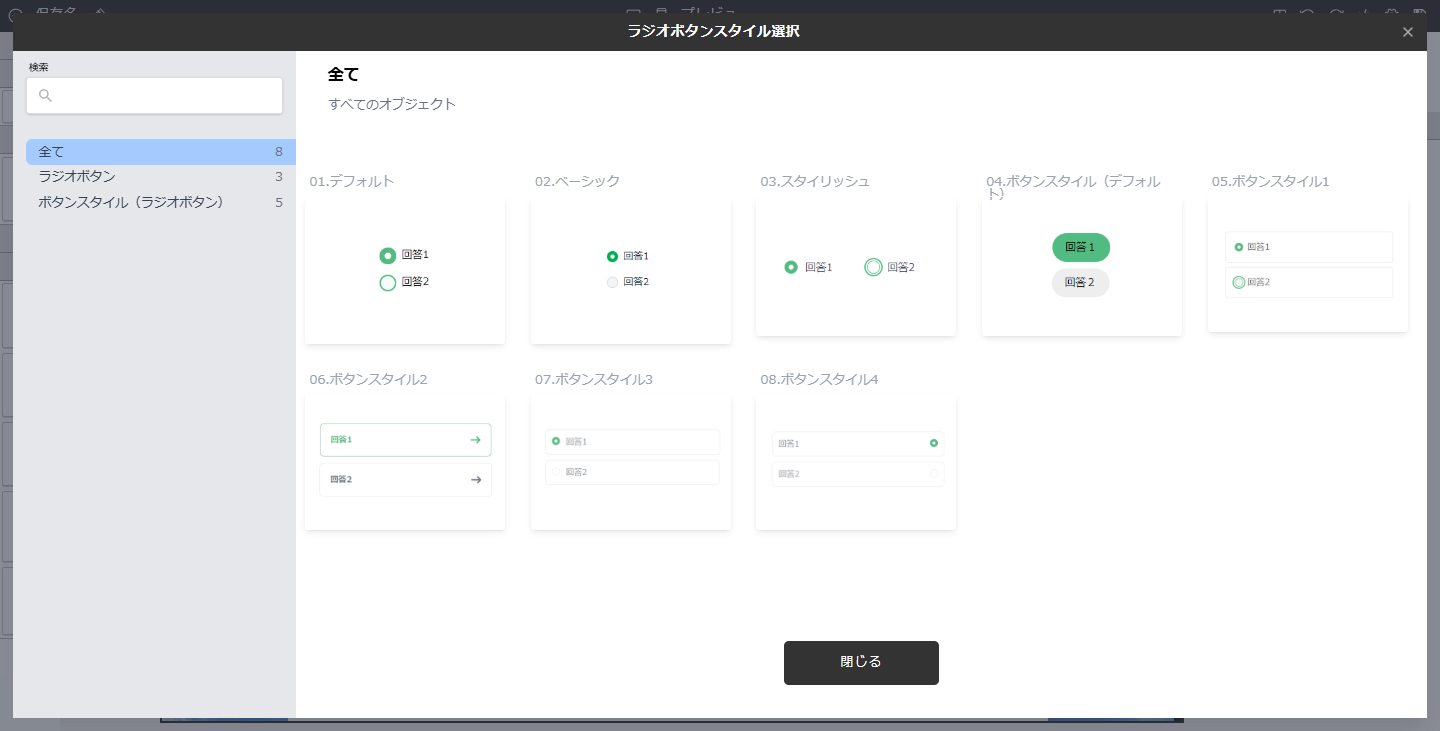Pick the 03.スタイリッシュ style card
This screenshot has width=1440, height=731.
(856, 267)
